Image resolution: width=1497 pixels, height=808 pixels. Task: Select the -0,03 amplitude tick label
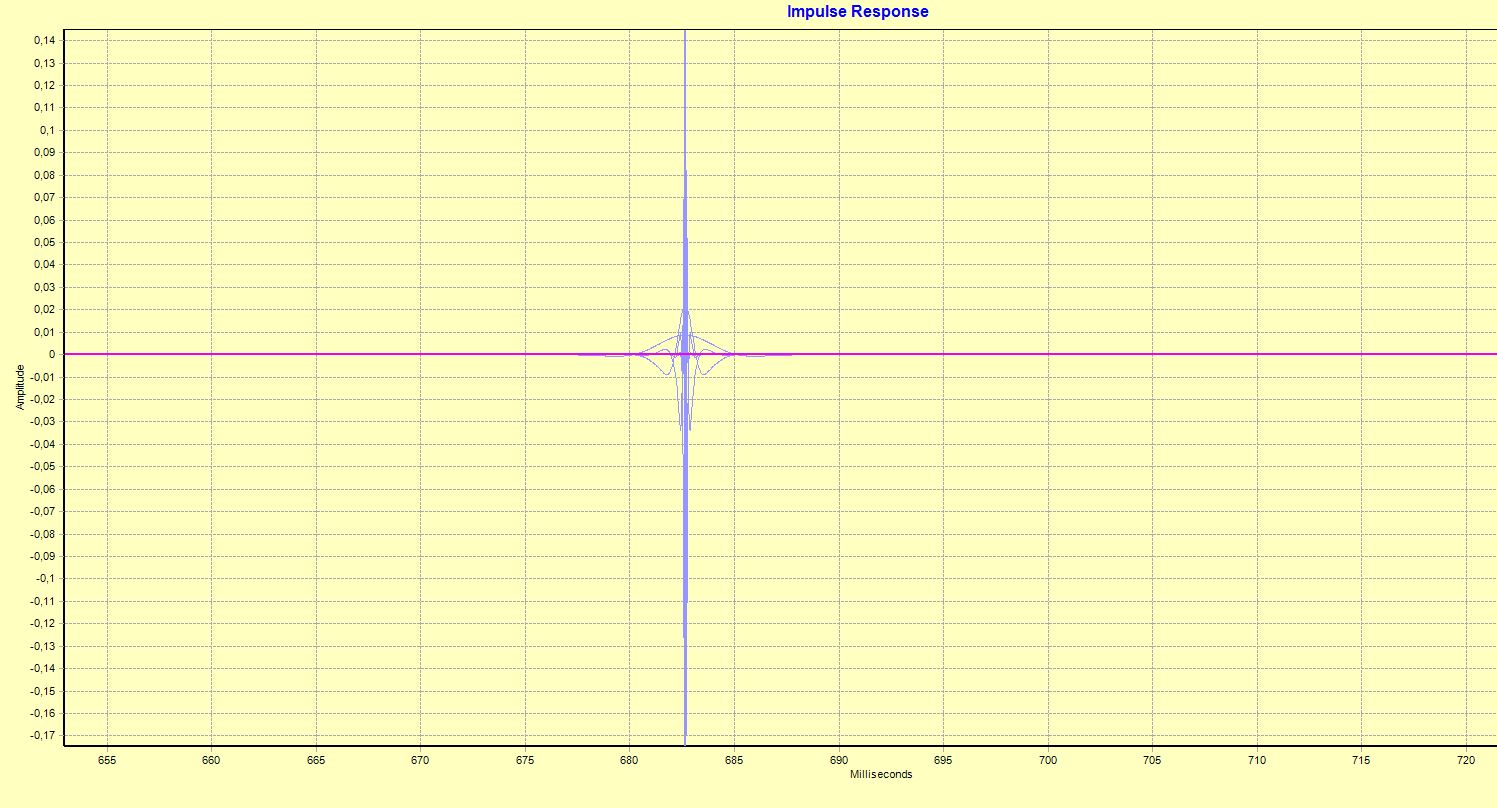point(42,421)
